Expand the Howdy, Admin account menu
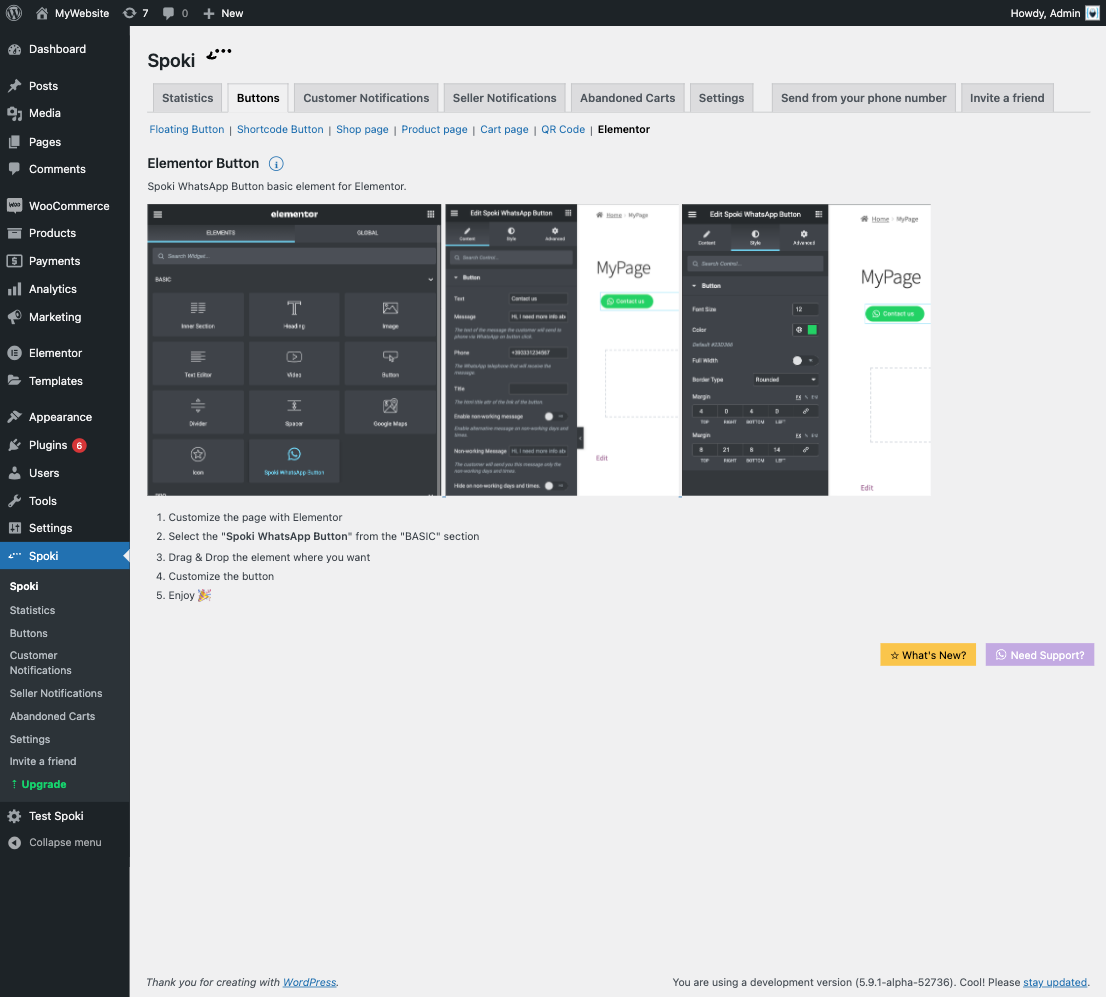Viewport: 1106px width, 997px height. (1055, 13)
